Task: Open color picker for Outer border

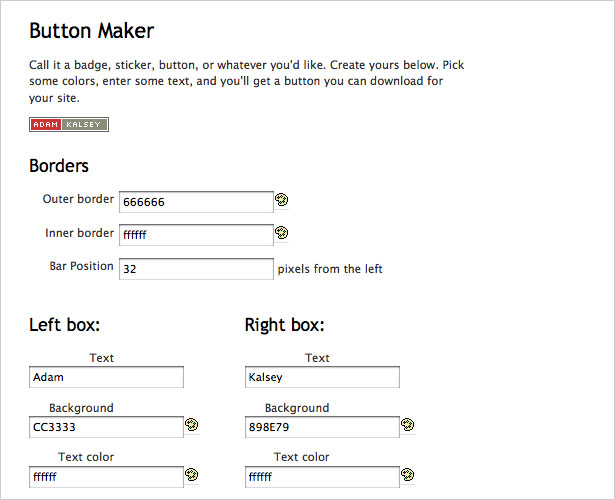Action: pos(282,200)
